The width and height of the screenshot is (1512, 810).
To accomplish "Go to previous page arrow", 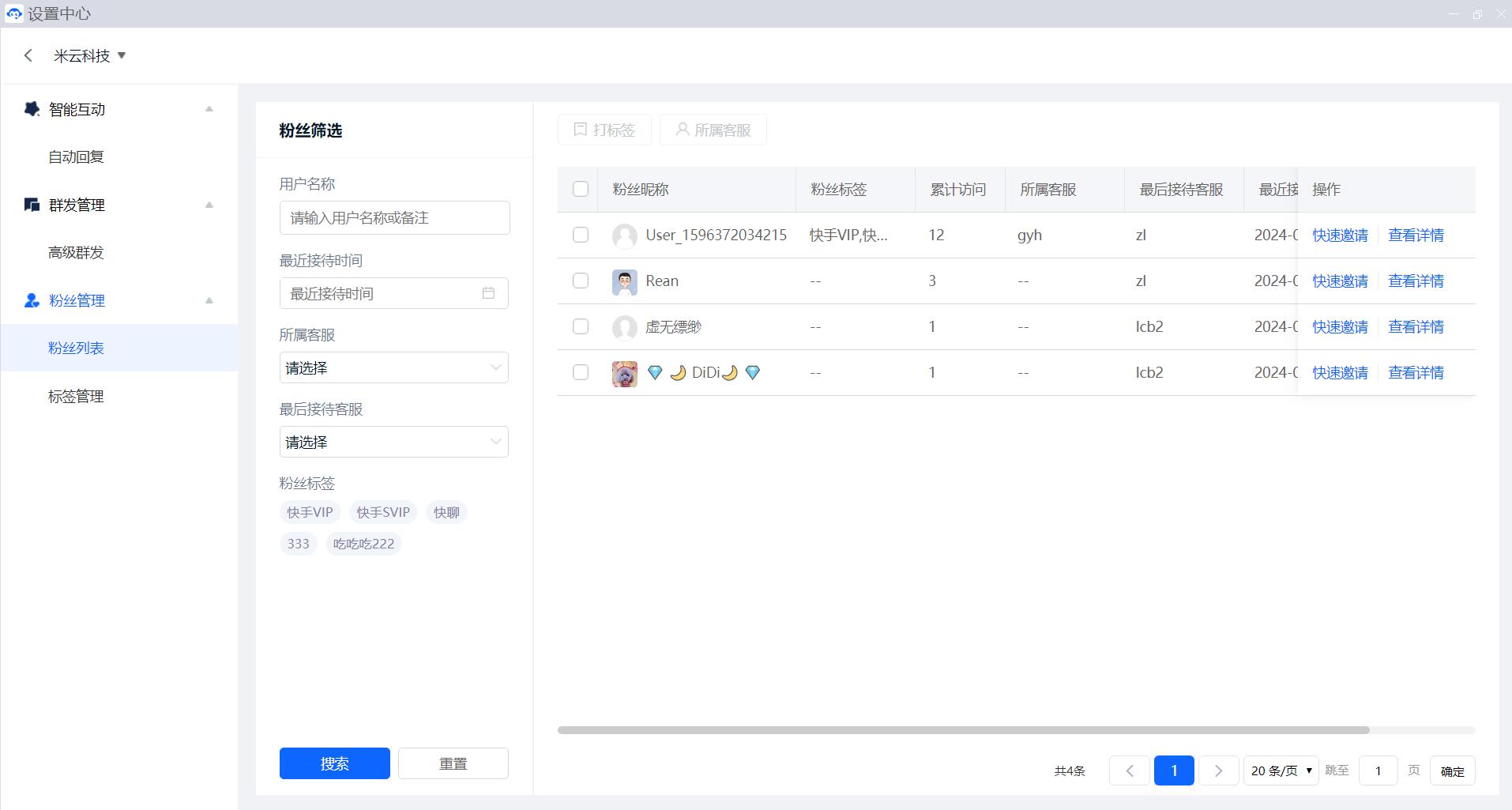I will 1129,770.
